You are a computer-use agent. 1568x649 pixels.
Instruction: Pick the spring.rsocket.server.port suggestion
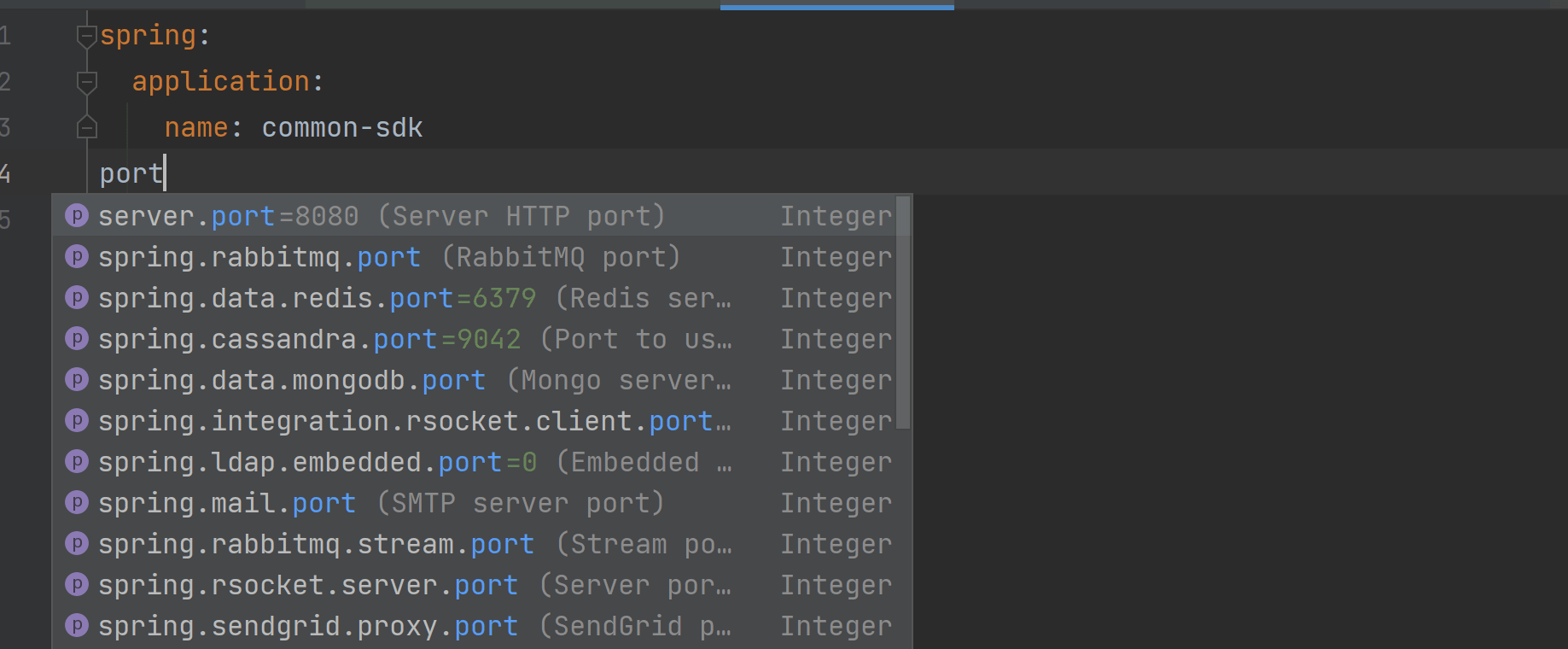coord(307,585)
